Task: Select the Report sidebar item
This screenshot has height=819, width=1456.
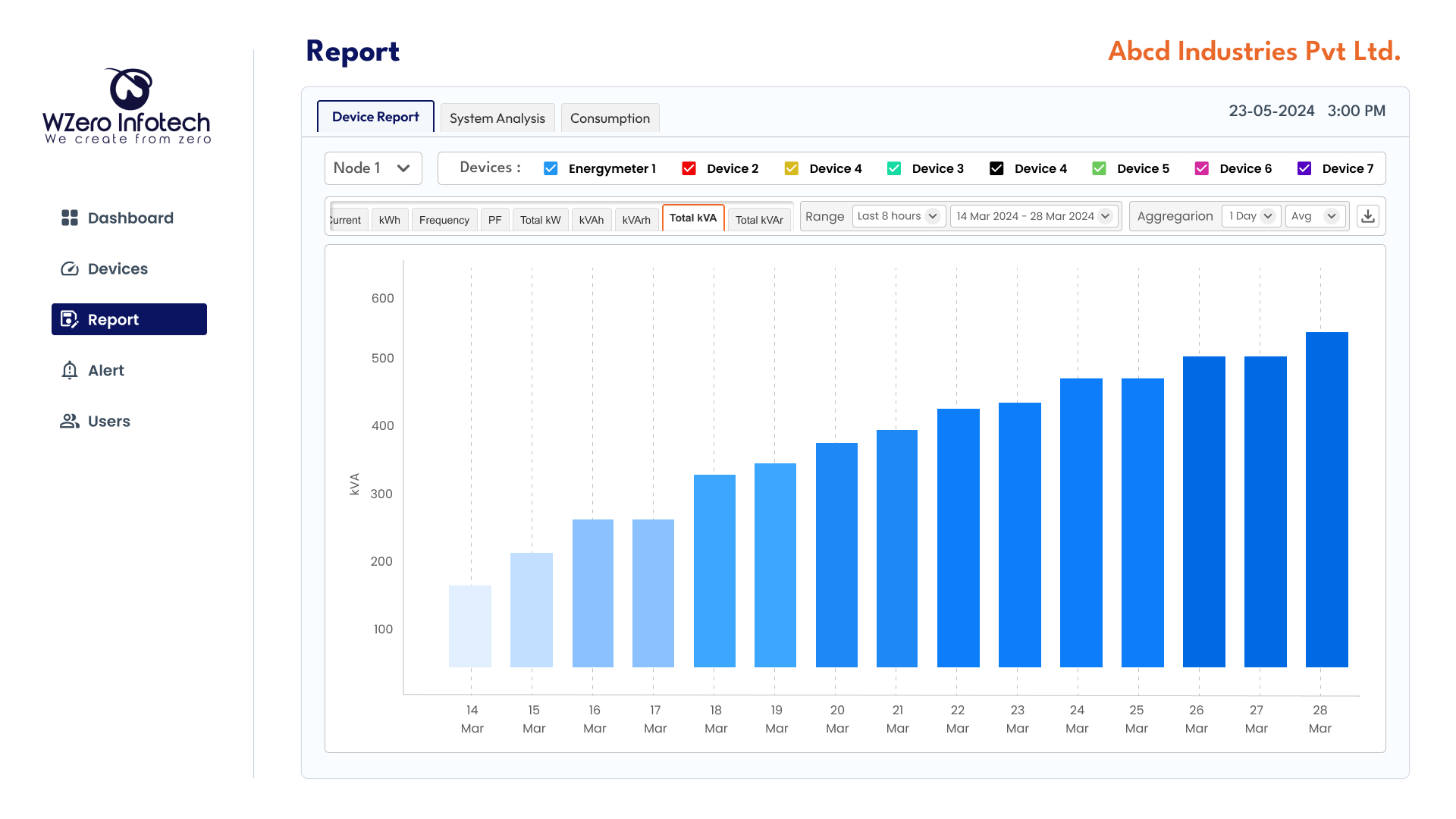Action: point(129,319)
